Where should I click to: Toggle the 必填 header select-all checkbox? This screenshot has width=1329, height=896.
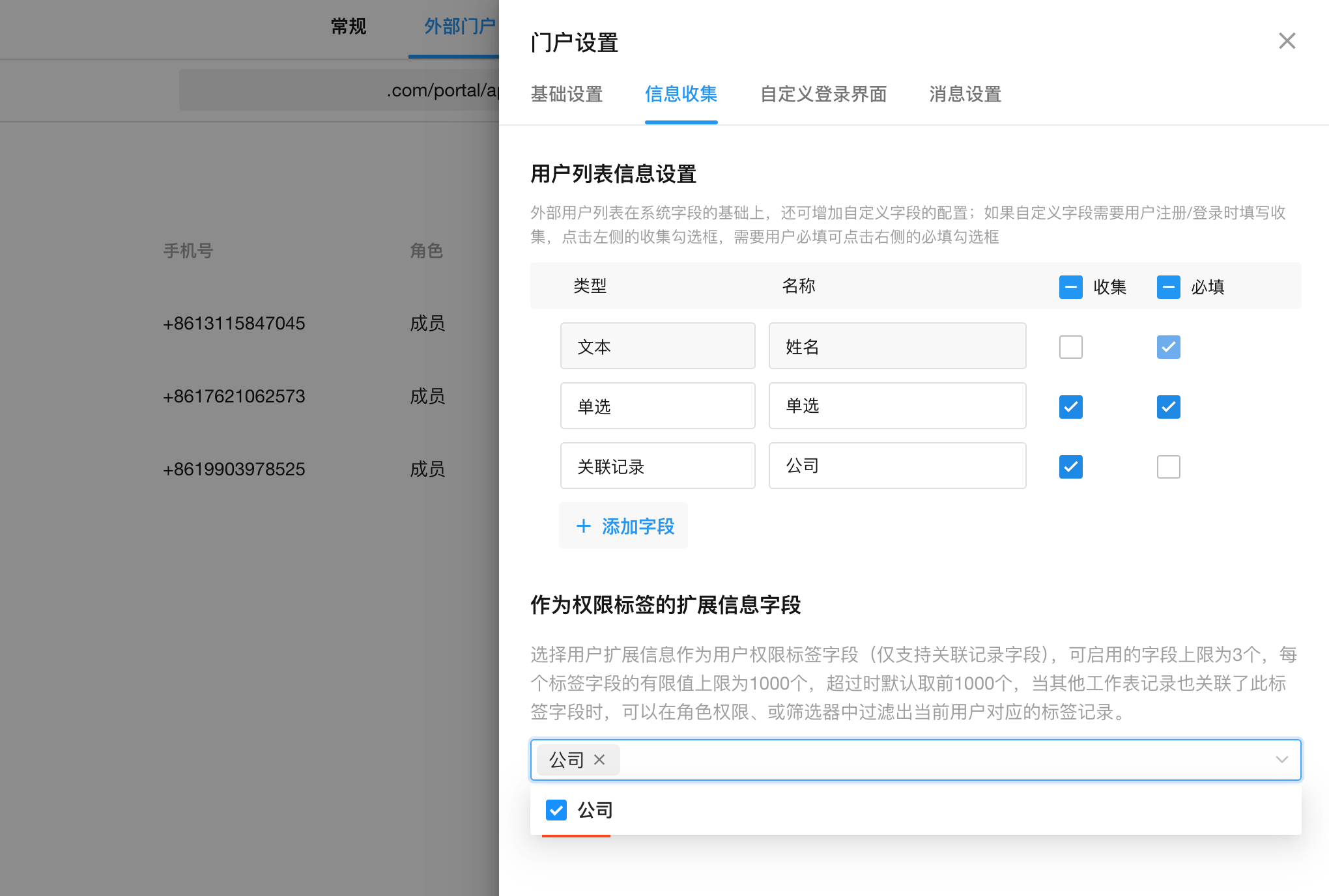(x=1168, y=287)
